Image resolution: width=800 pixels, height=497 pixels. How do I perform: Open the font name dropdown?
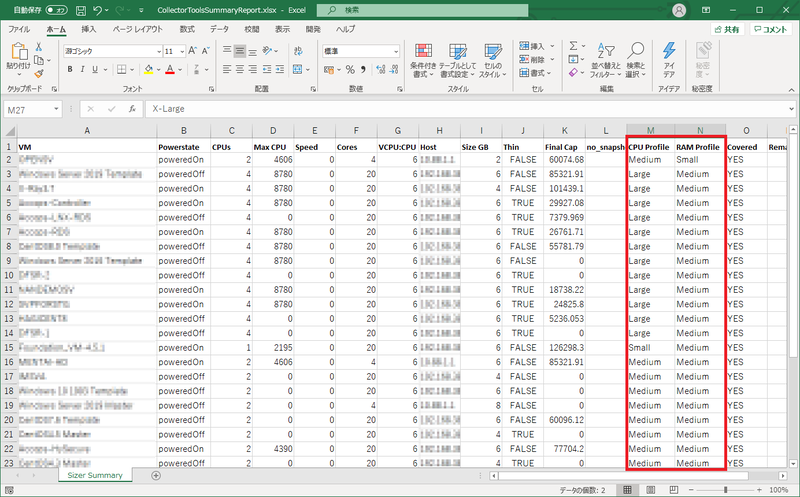coord(159,51)
